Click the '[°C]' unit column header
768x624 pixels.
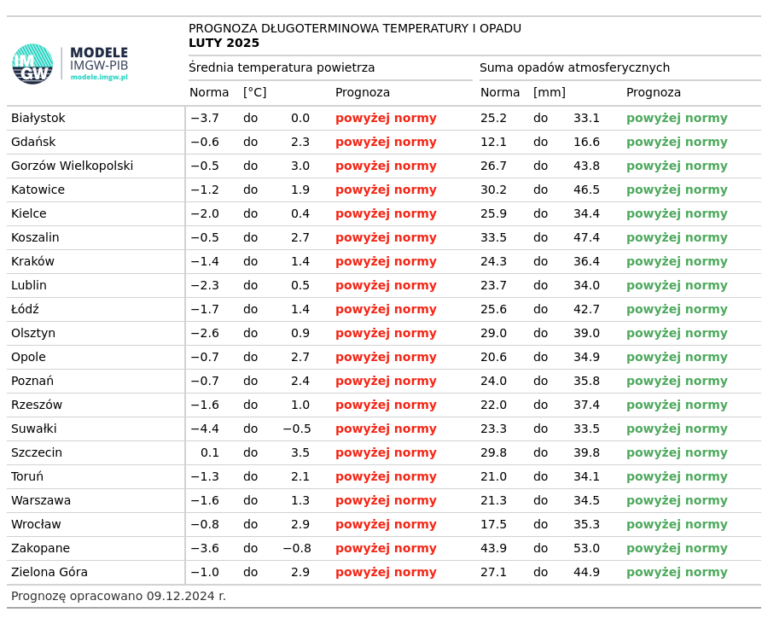coord(255,92)
